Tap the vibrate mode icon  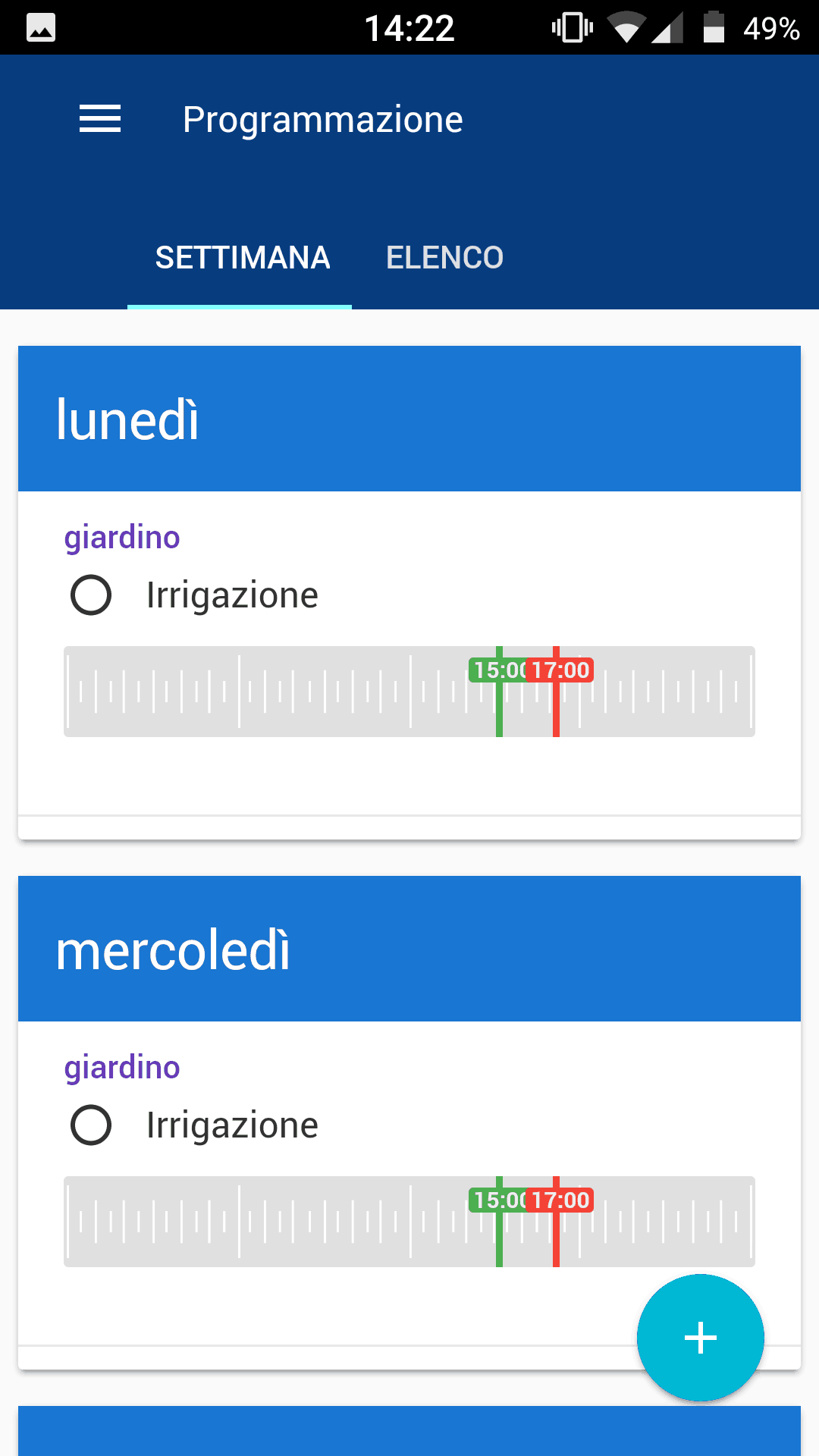(573, 28)
